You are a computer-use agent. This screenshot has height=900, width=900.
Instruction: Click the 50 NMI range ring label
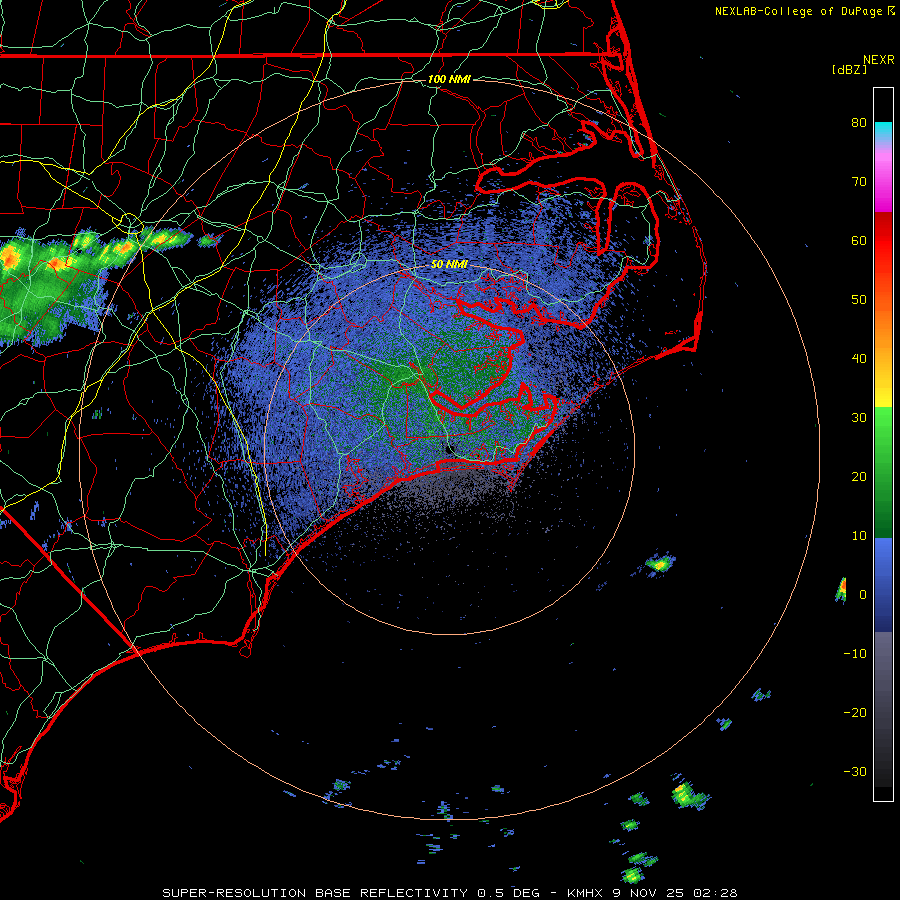point(449,265)
